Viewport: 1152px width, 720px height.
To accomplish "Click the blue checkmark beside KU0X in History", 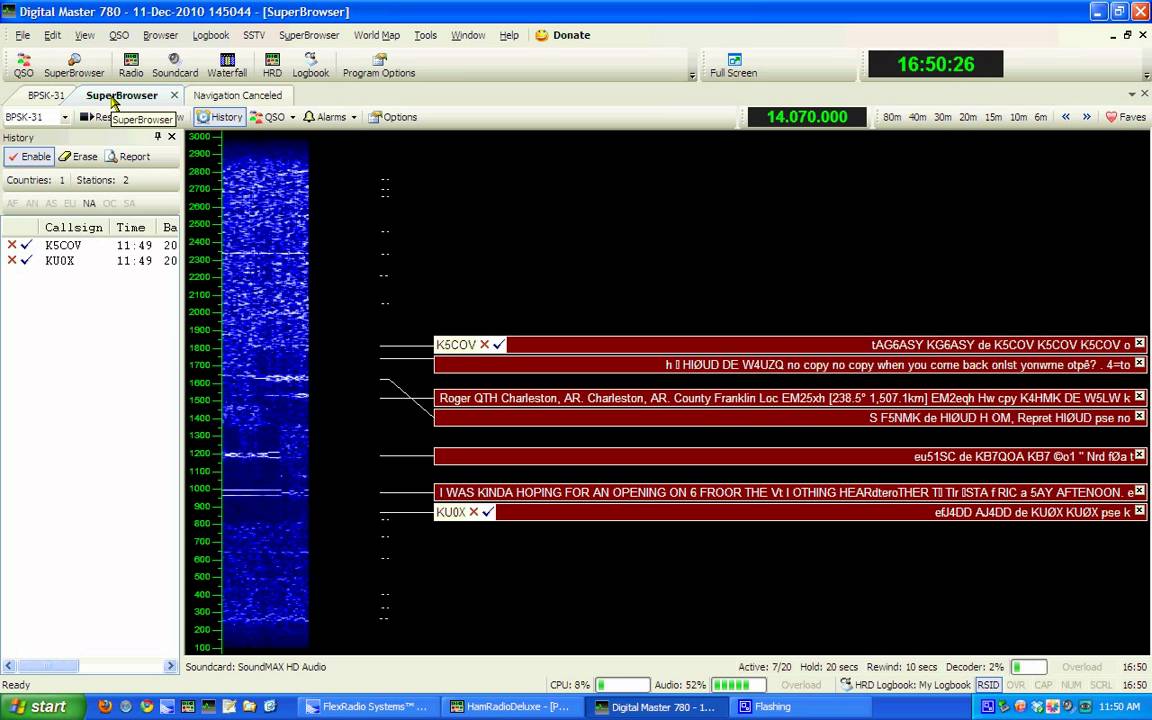I will [x=26, y=260].
